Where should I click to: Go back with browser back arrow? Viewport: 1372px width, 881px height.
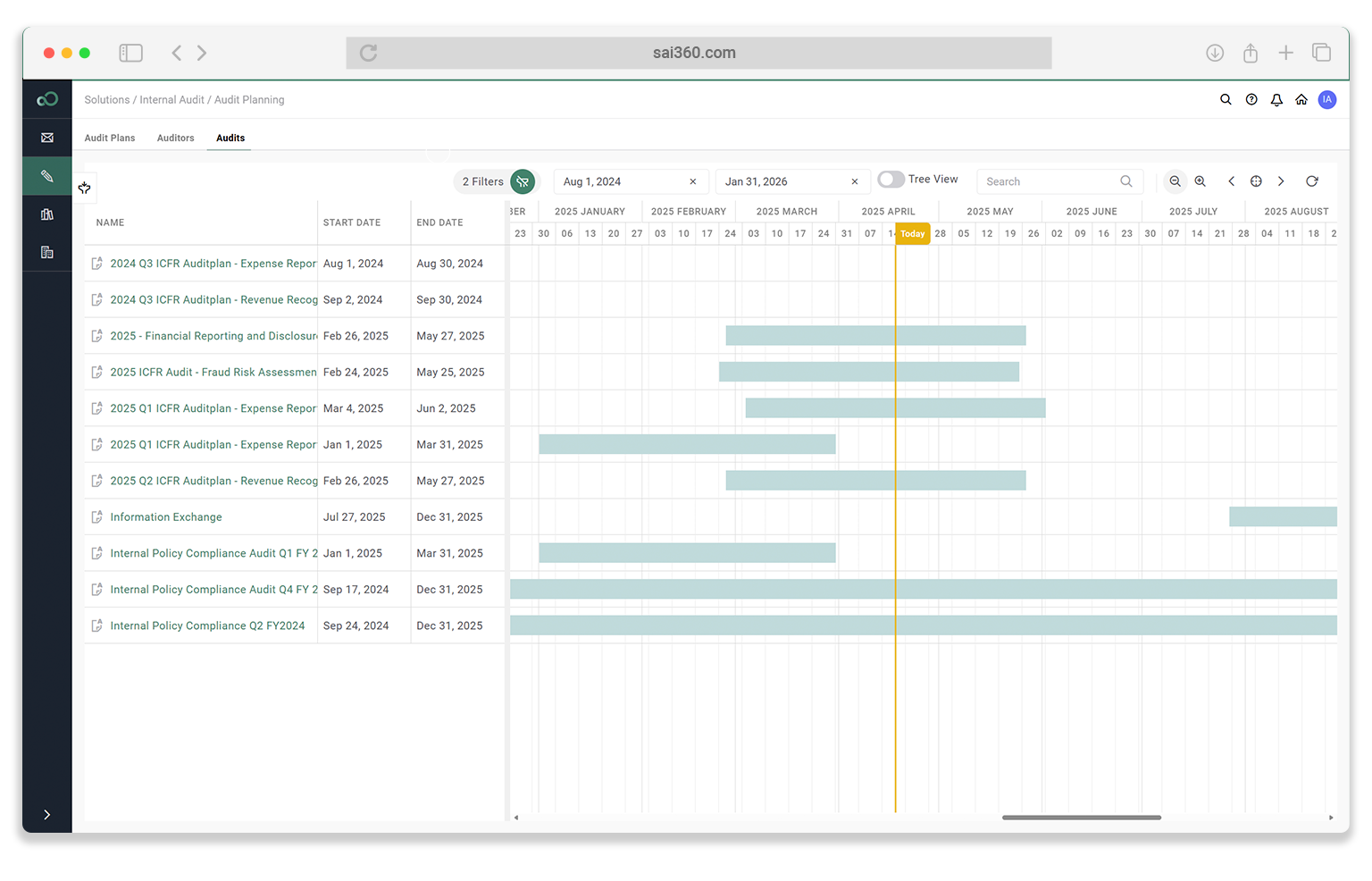coord(177,53)
